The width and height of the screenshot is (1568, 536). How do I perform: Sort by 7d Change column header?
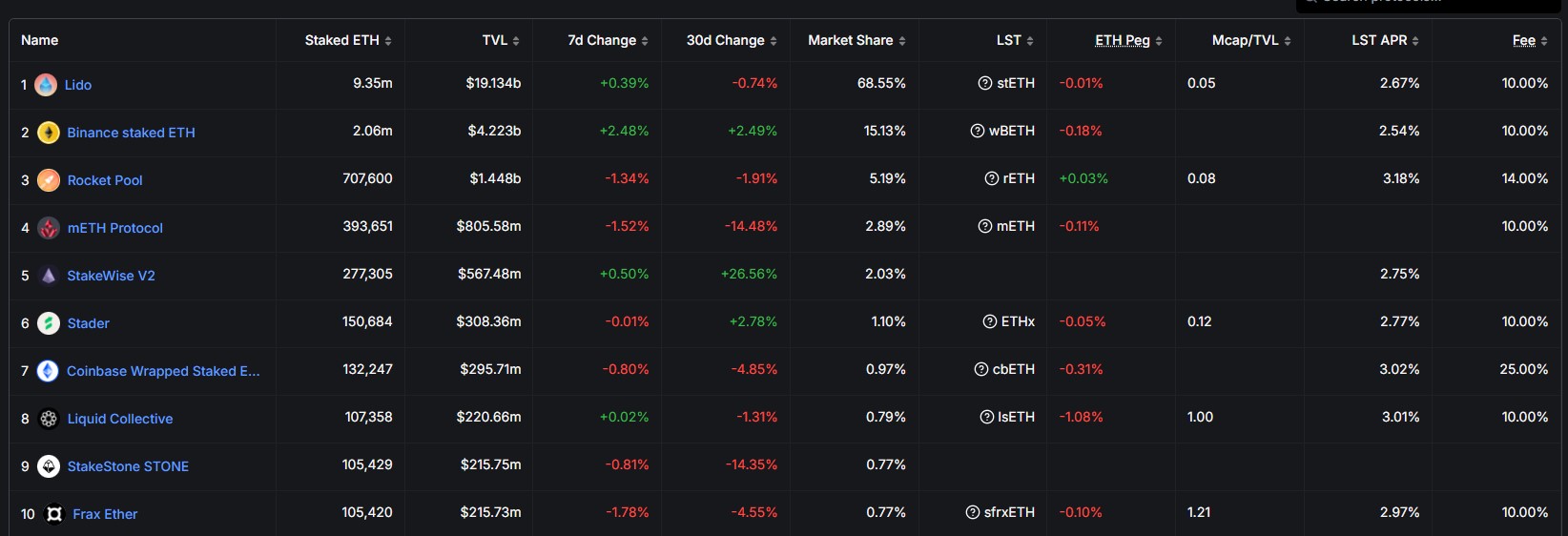(x=608, y=40)
